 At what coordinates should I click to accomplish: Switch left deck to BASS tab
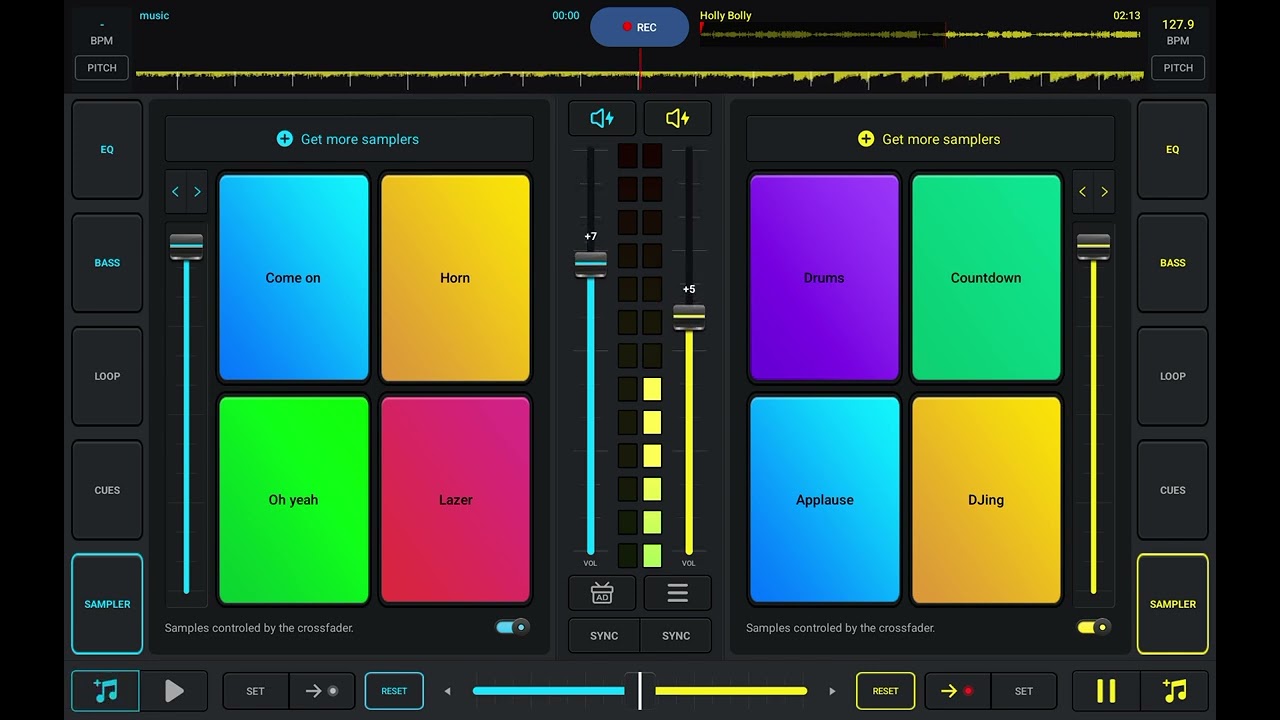(x=107, y=263)
